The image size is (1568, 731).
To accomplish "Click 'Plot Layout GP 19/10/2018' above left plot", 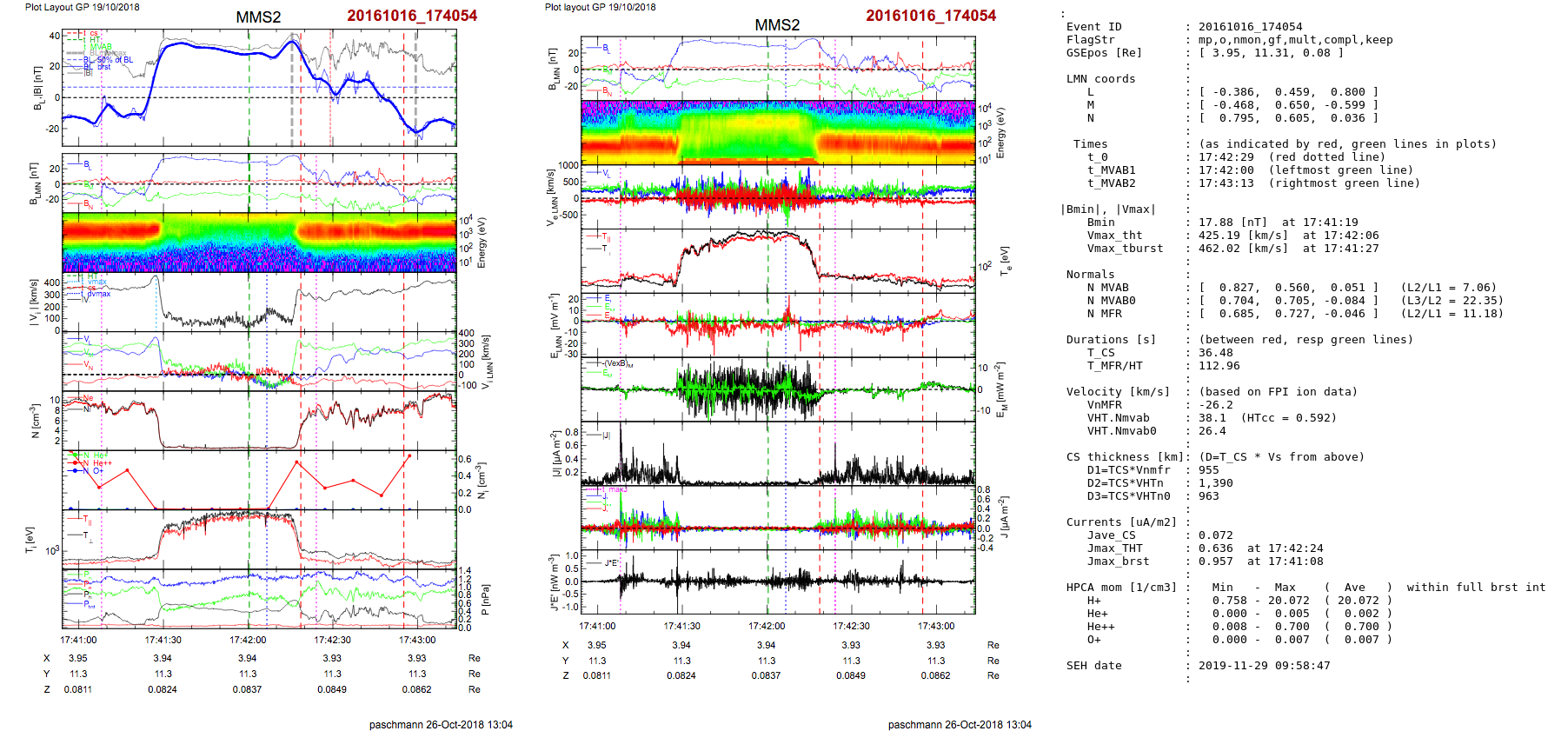I will pos(83,7).
